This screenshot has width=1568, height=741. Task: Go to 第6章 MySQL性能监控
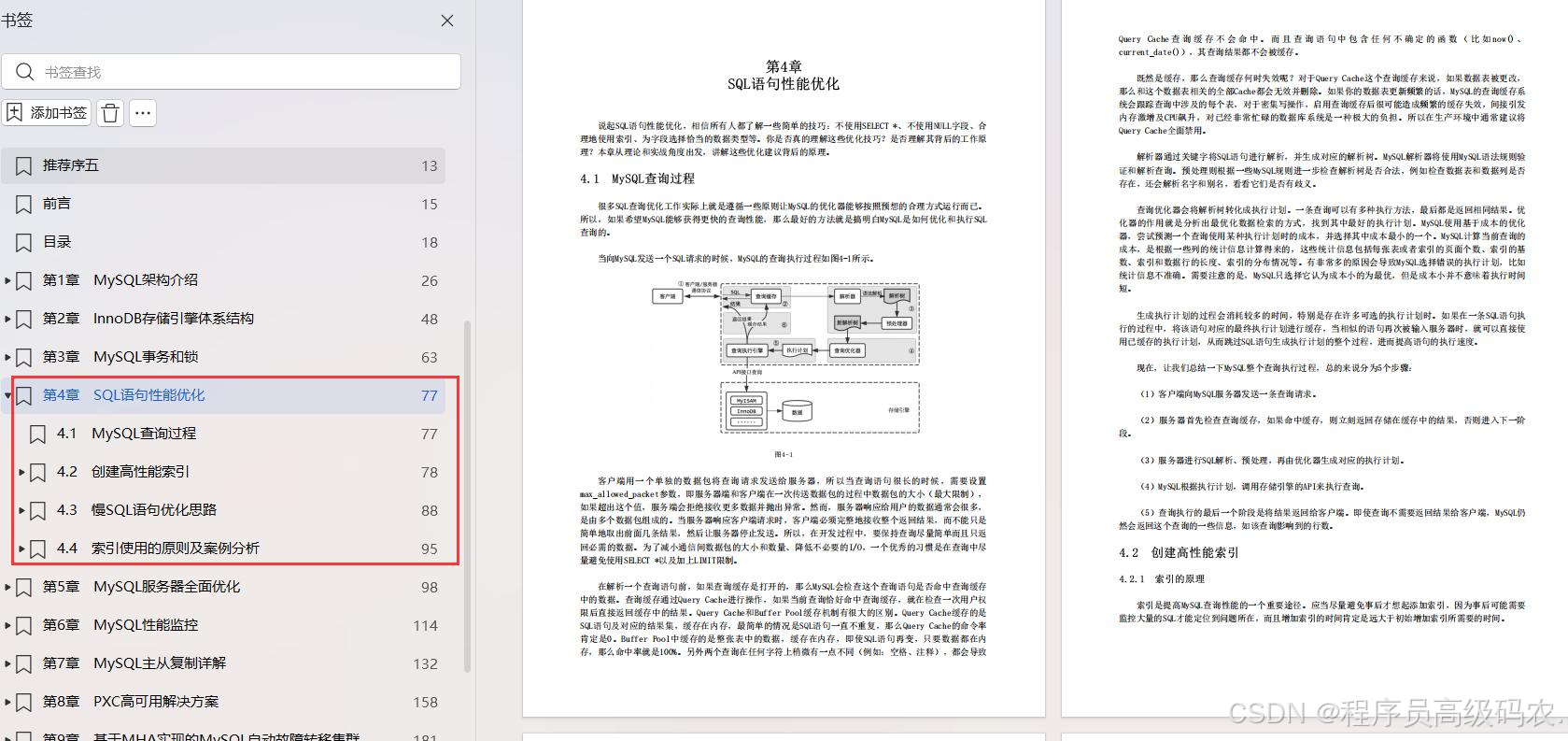(120, 625)
